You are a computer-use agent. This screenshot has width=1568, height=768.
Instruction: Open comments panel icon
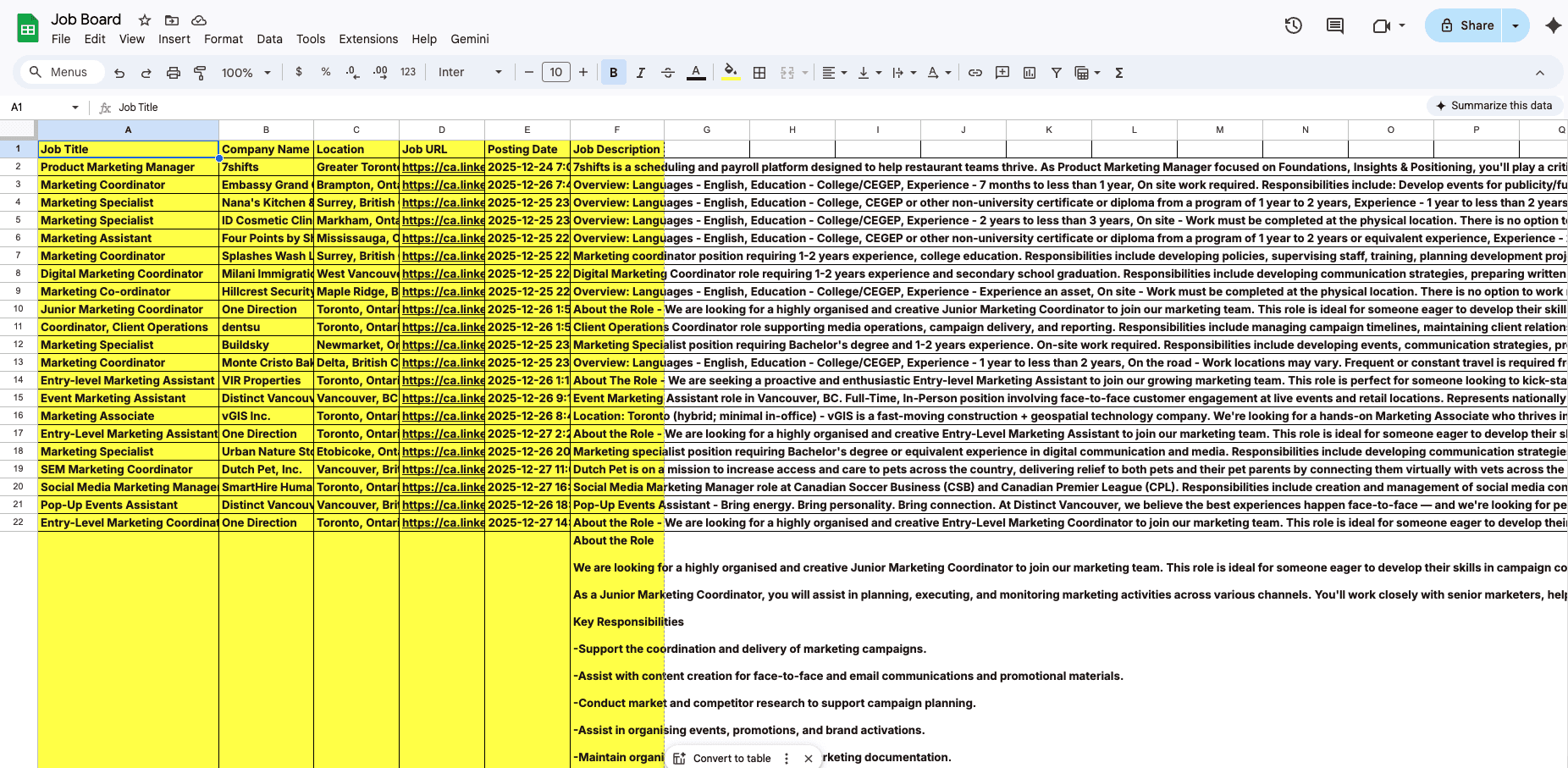(x=1335, y=25)
